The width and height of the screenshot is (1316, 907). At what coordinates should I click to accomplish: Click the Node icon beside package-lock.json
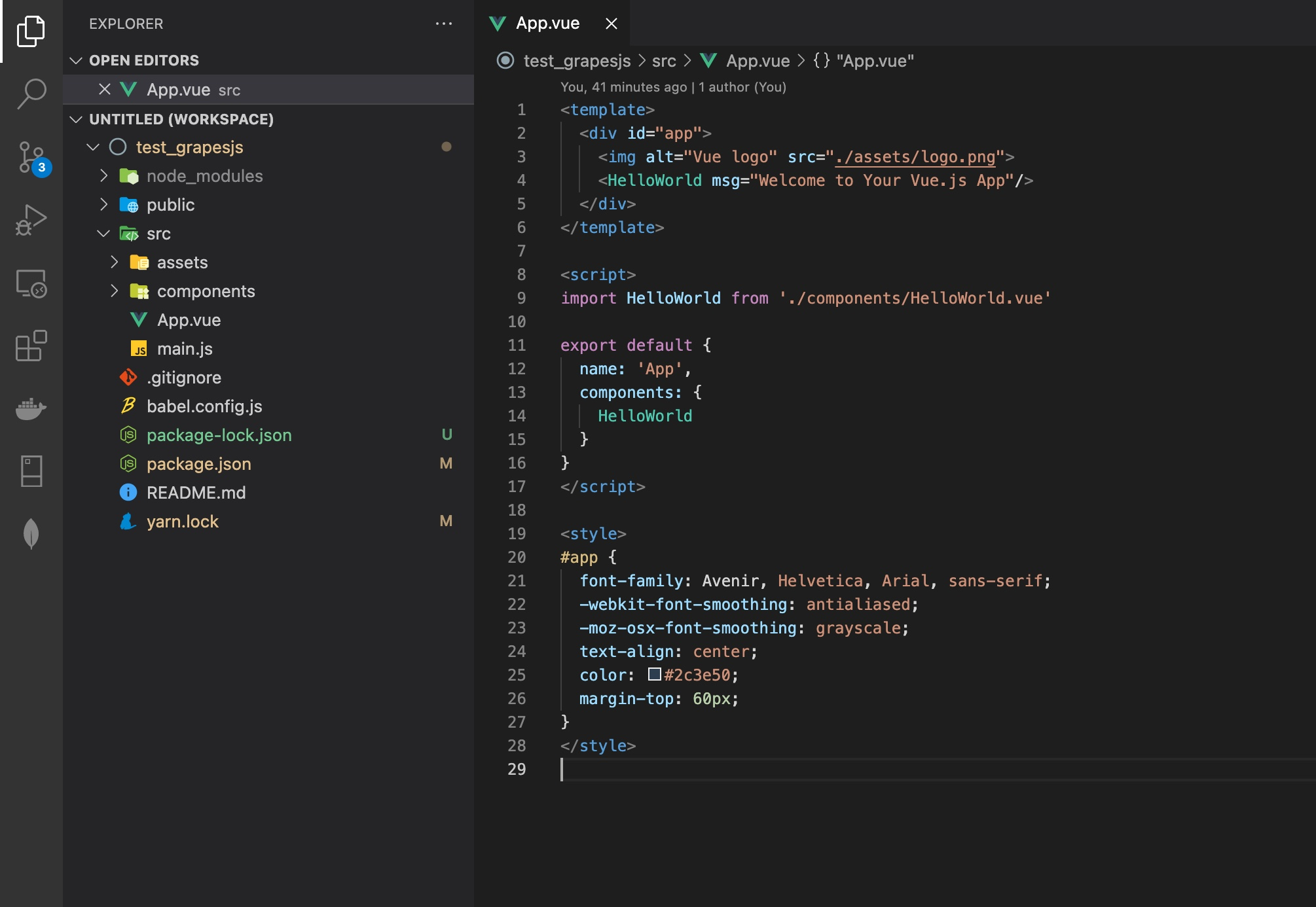click(128, 435)
